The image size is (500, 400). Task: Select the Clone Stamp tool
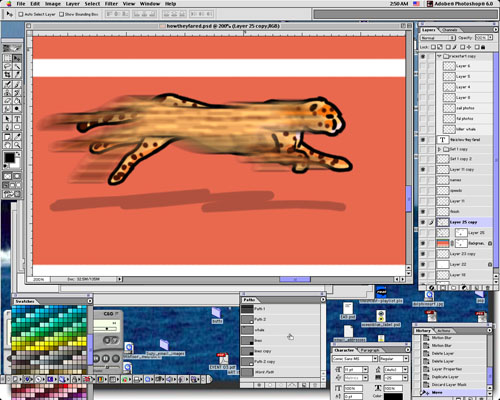[7, 92]
